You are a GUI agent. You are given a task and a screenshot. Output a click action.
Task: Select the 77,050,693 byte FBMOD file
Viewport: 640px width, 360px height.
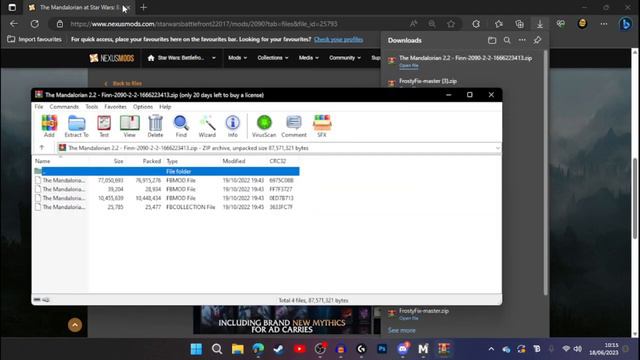167,180
